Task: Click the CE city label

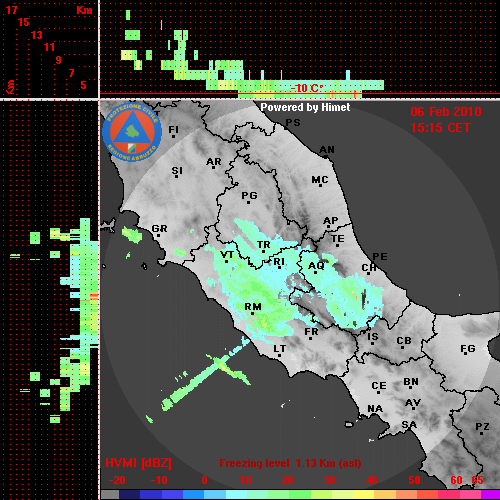Action: (x=379, y=386)
